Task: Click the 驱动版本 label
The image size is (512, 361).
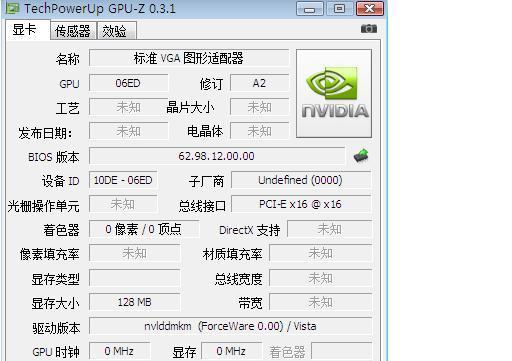Action: click(x=56, y=328)
